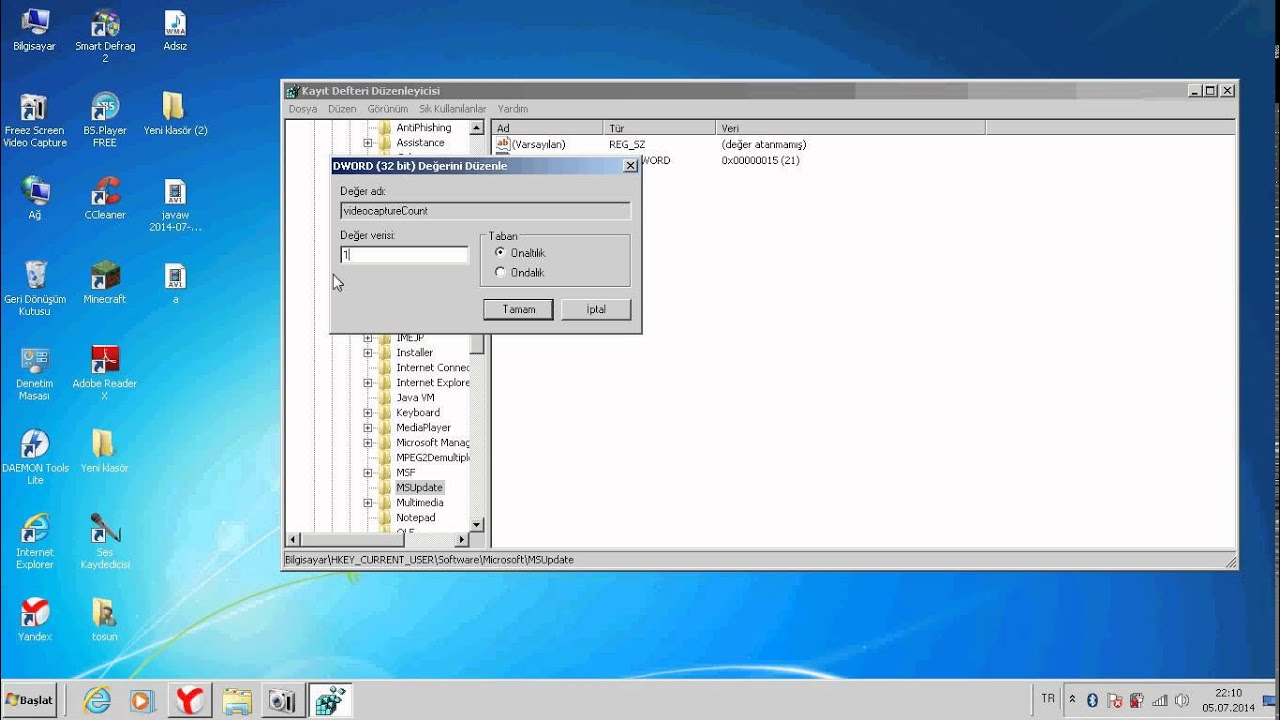Open Denetim Masası control panel icon
The height and width of the screenshot is (720, 1280).
pyautogui.click(x=35, y=373)
